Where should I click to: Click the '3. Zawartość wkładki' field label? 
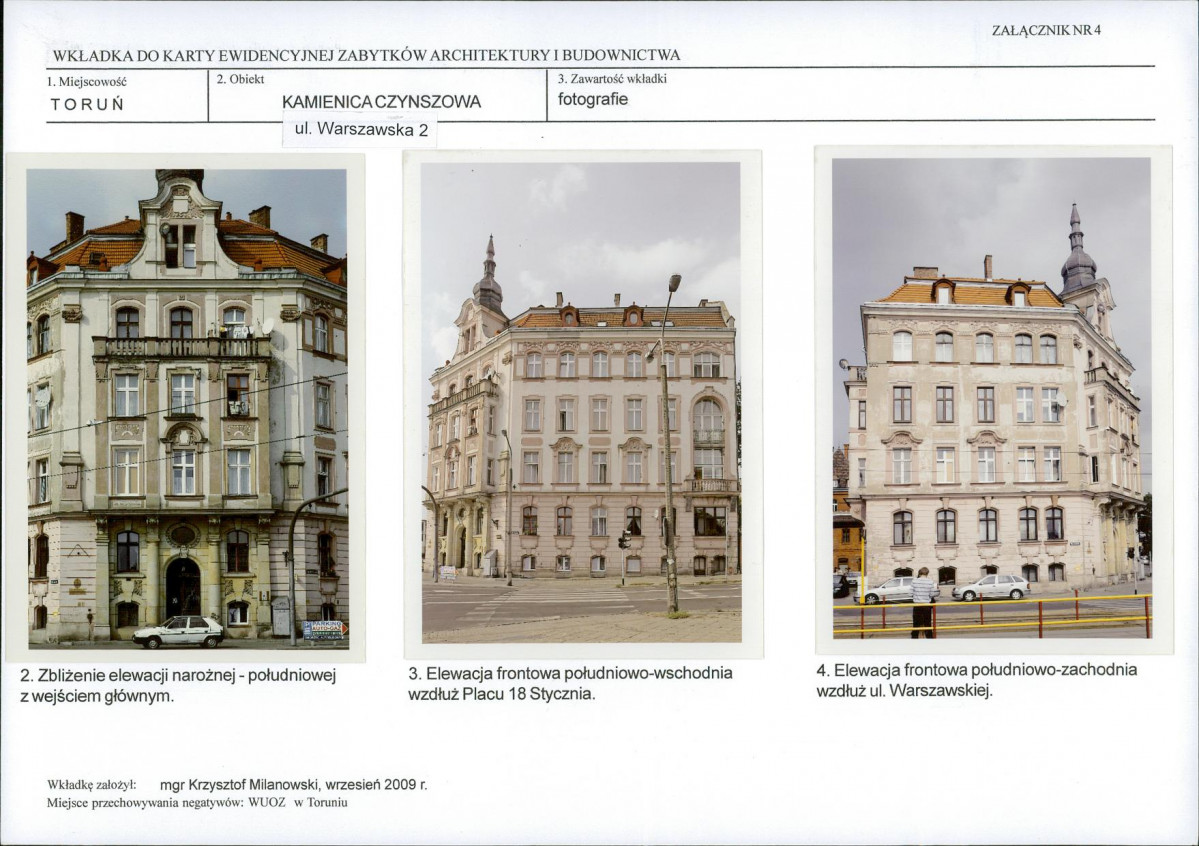pos(612,79)
